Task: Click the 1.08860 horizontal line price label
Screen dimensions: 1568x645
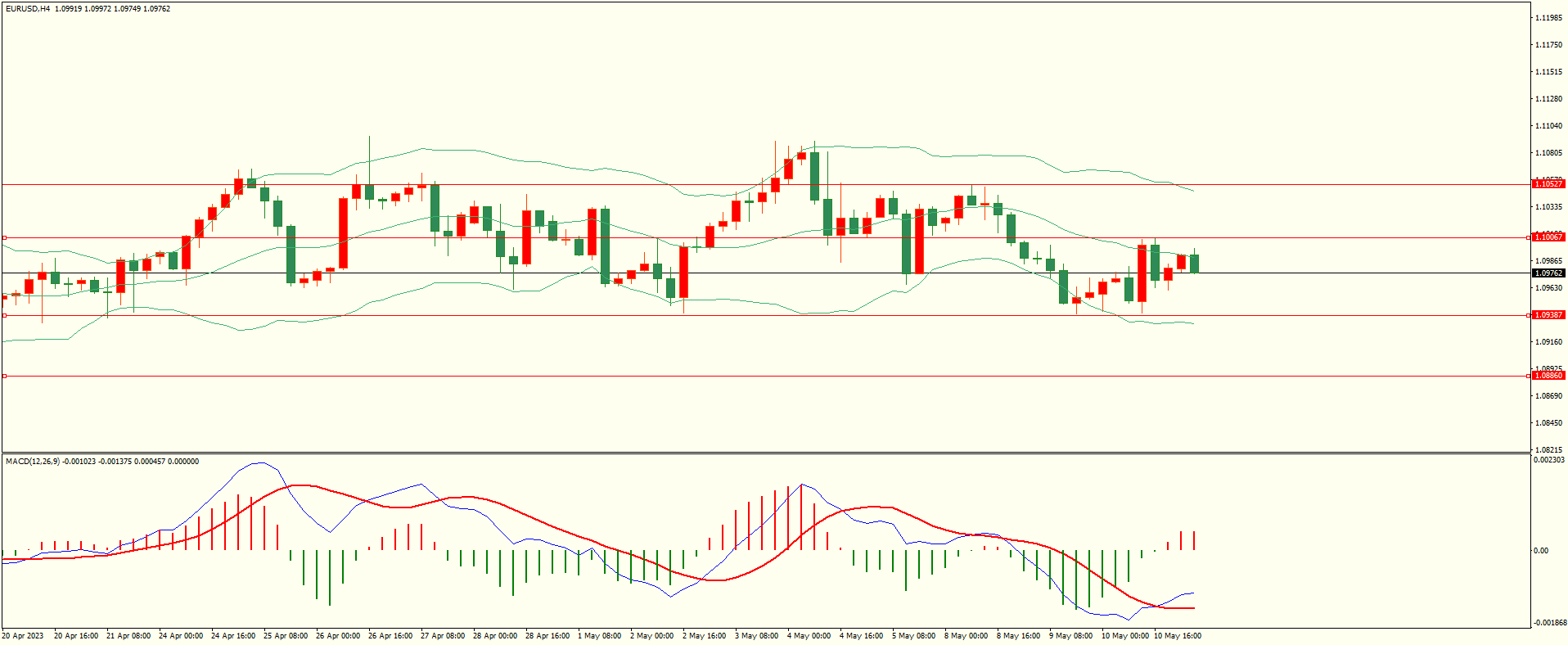Action: (1548, 376)
